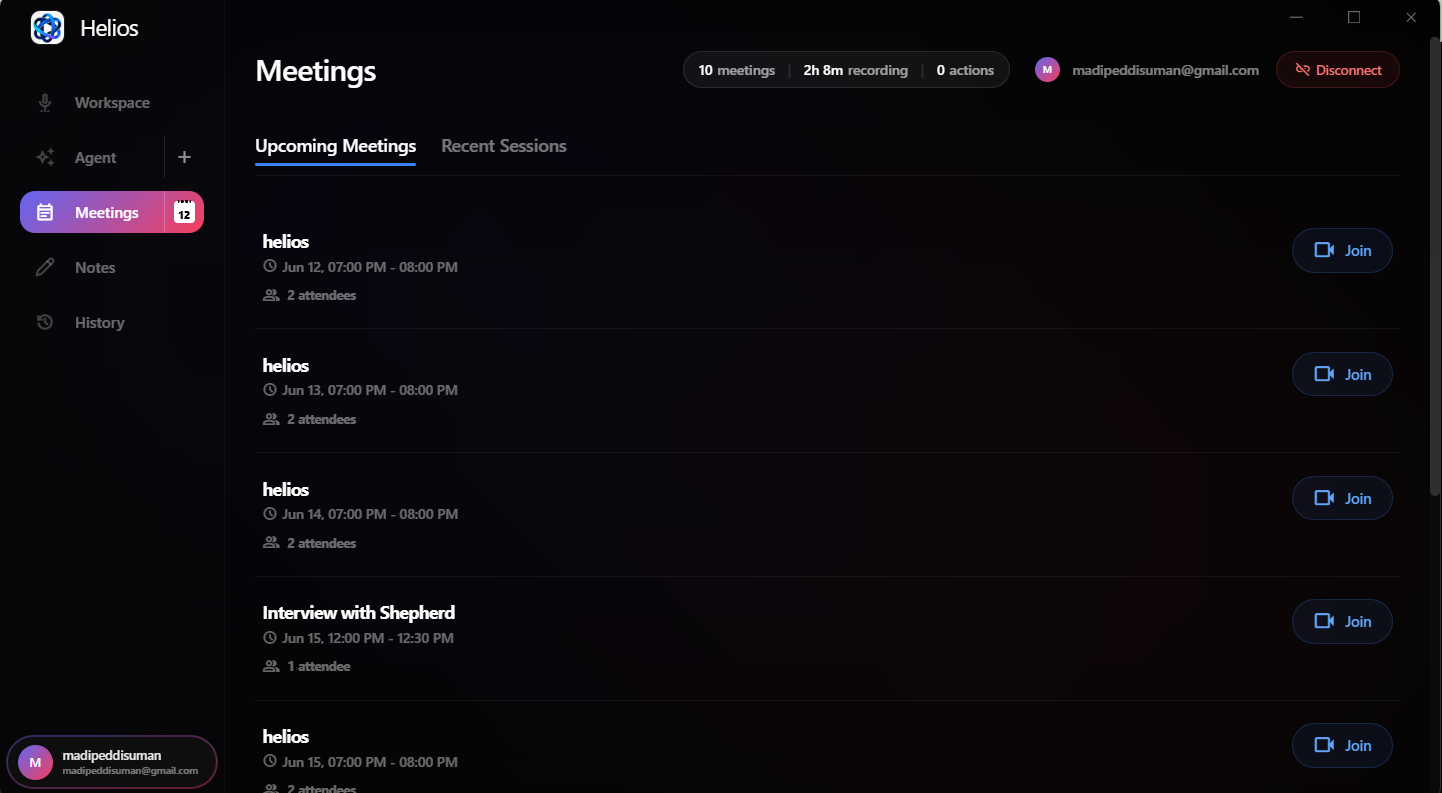The width and height of the screenshot is (1442, 793).
Task: Add a new agent with plus icon
Action: (x=184, y=157)
